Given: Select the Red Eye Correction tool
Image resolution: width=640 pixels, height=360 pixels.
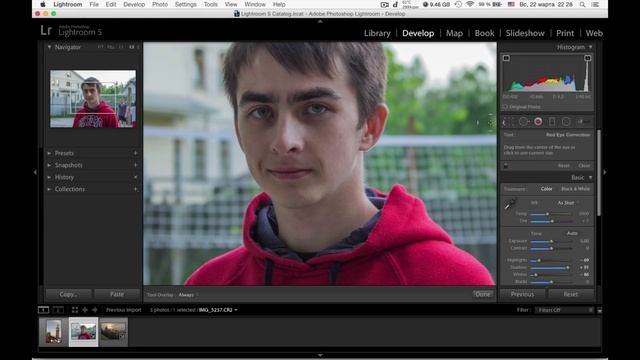Looking at the screenshot, I should 538,121.
